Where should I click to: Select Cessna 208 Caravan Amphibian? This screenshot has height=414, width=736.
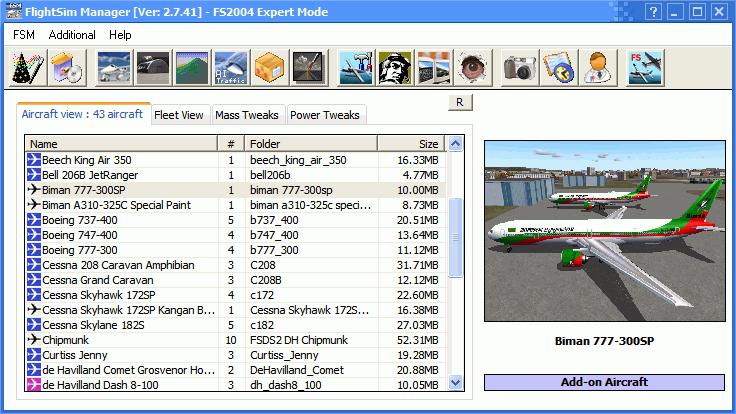[236, 265]
